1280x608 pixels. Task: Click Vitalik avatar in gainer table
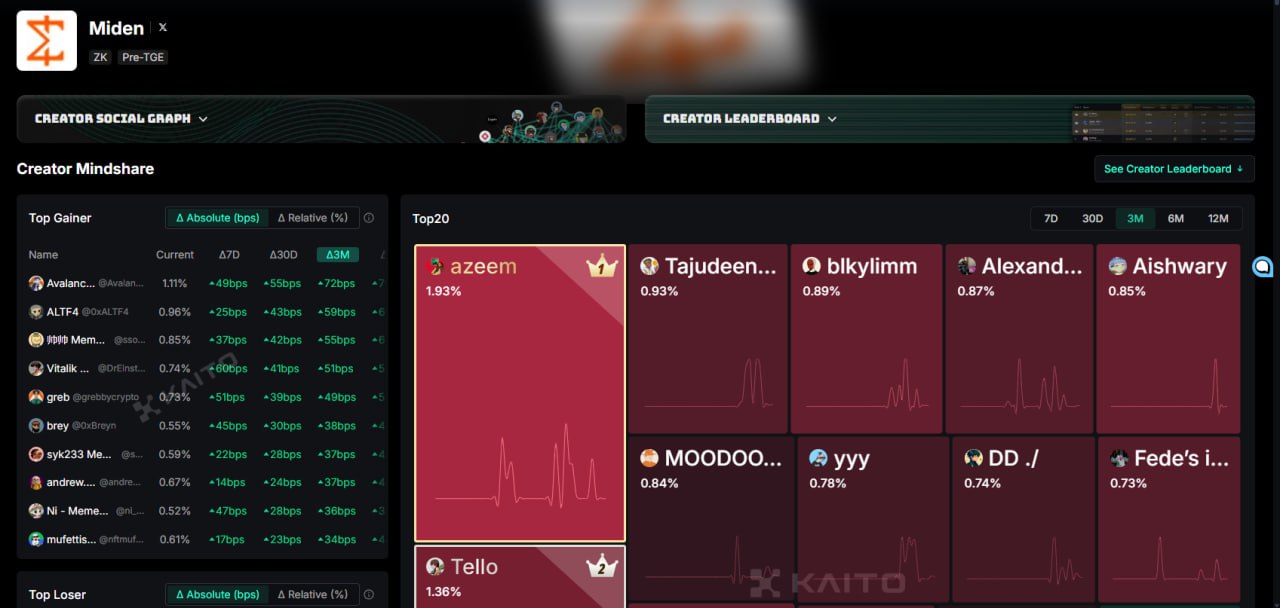click(36, 369)
